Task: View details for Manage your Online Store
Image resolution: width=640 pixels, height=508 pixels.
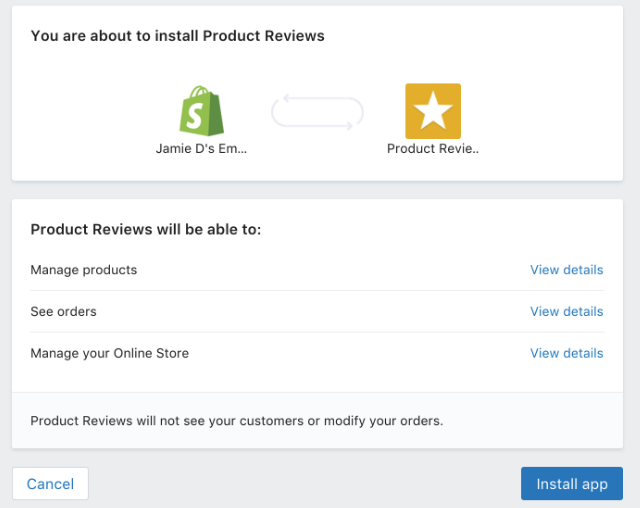Action: click(567, 353)
